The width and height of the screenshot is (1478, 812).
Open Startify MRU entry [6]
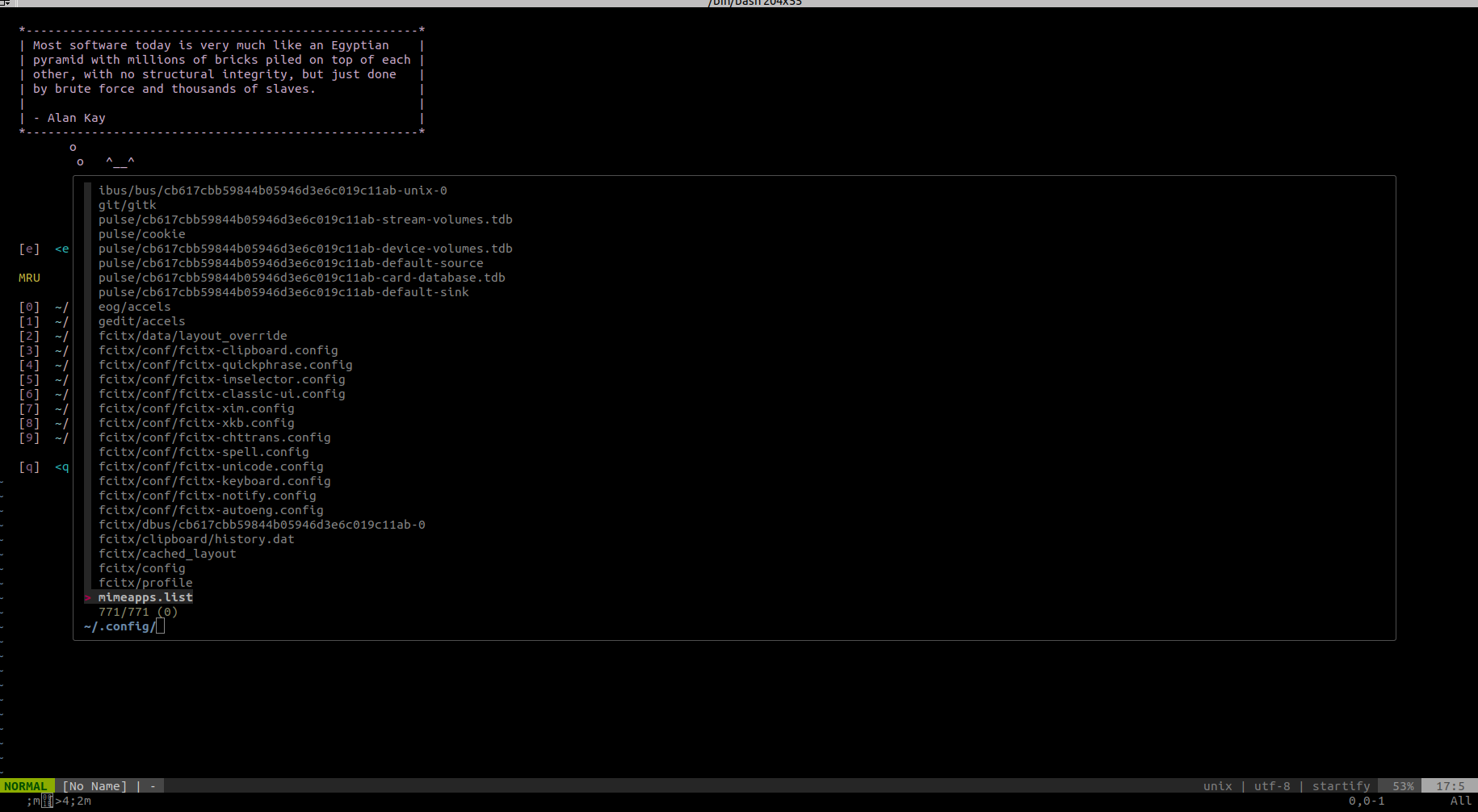pos(44,394)
